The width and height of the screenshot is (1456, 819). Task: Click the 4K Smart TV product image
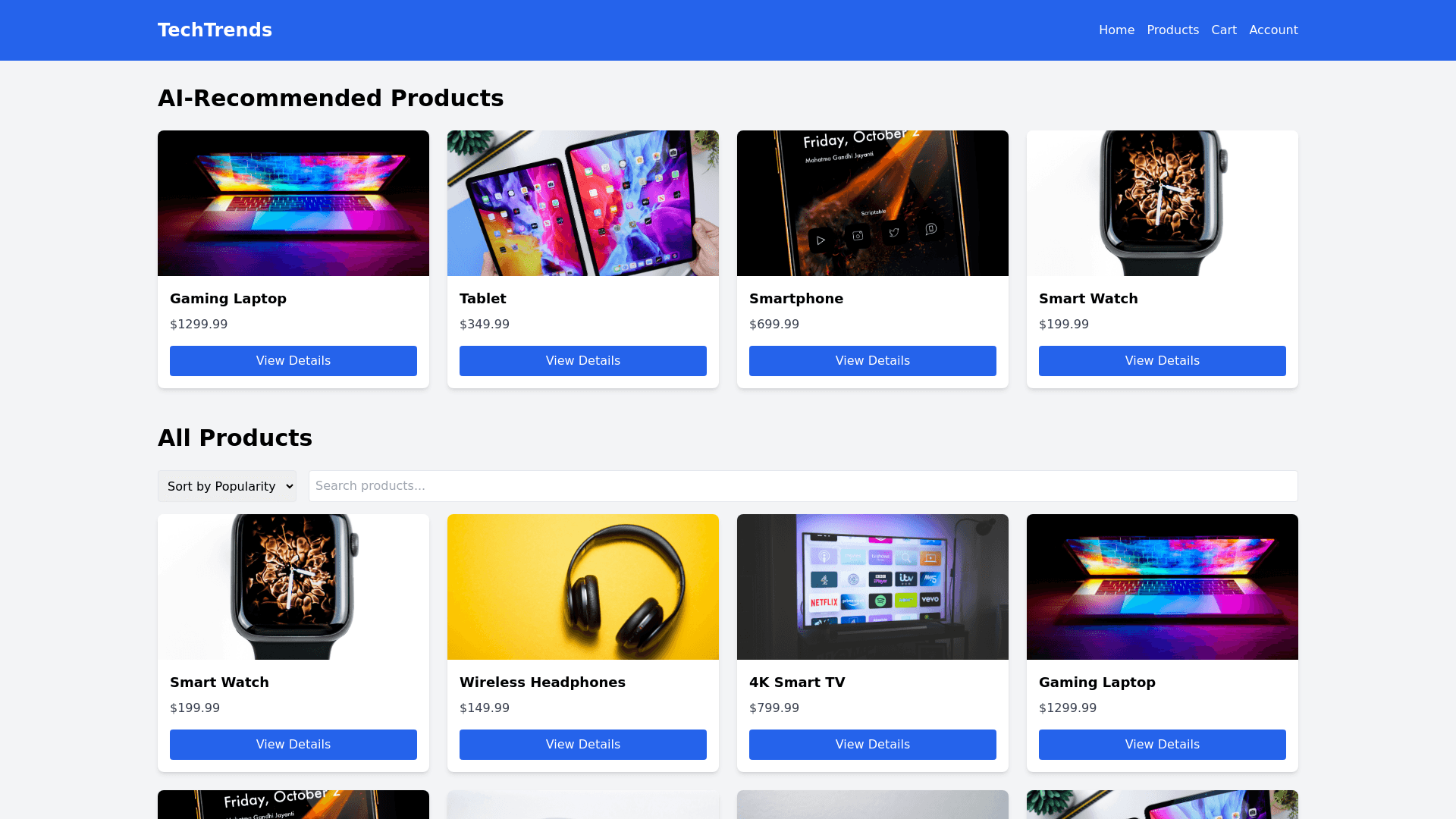873,587
